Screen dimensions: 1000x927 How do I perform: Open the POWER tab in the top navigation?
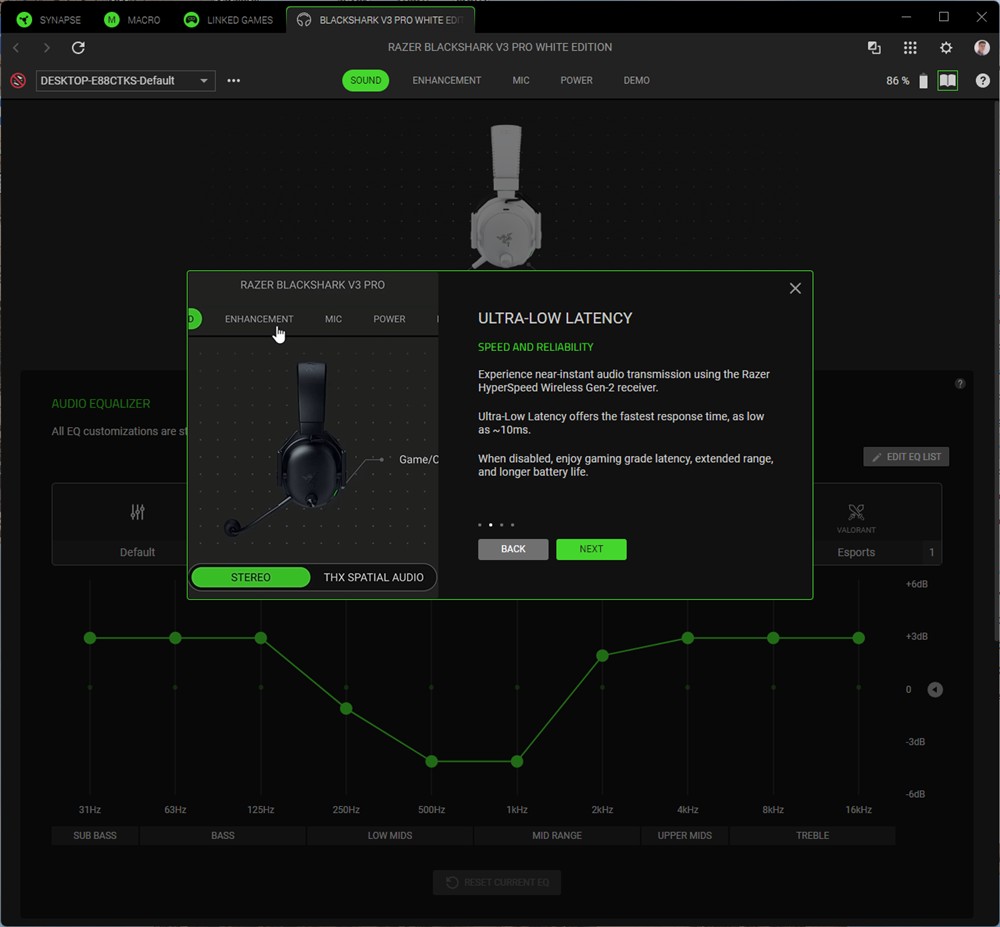576,81
